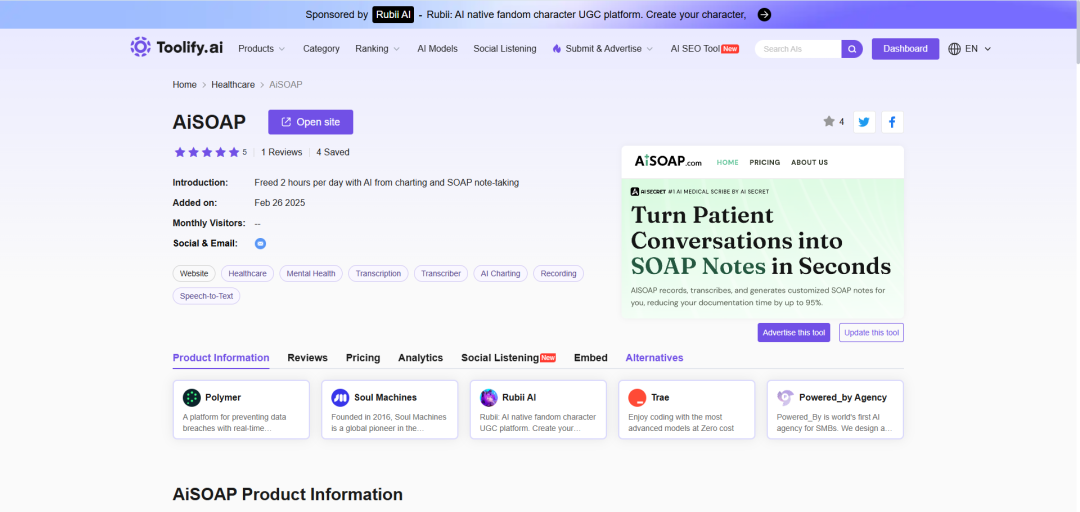Screen dimensions: 1080x512
Task: Click the sponsored banner arrow icon
Action: 764,14
